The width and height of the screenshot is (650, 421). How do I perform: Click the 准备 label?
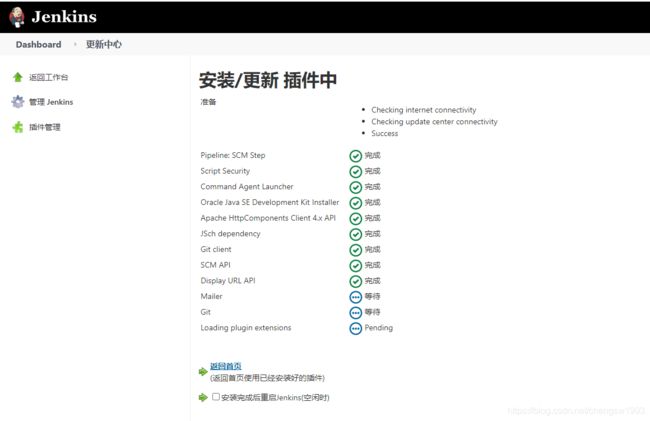208,102
